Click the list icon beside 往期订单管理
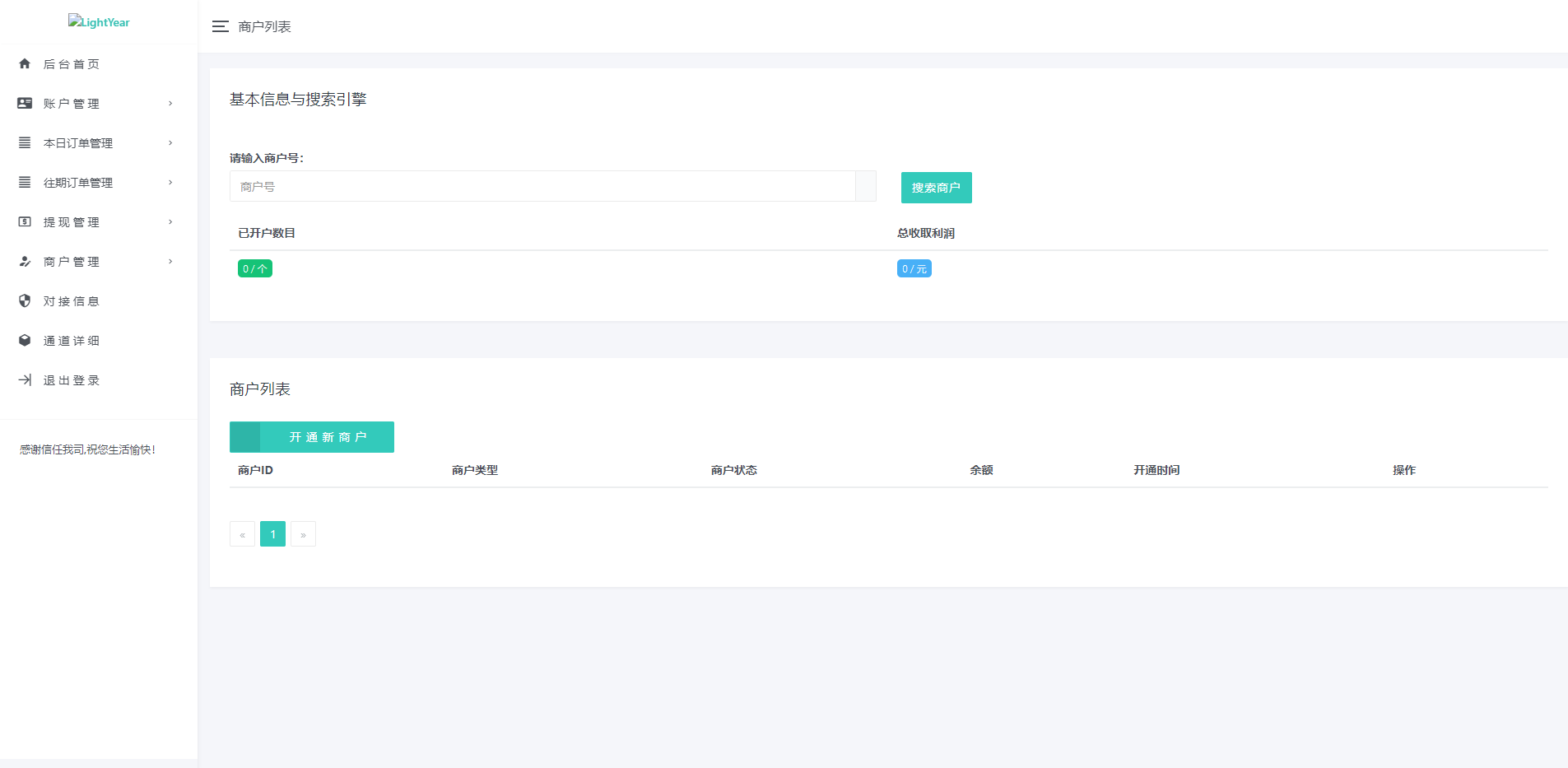The width and height of the screenshot is (1568, 768). pos(25,182)
